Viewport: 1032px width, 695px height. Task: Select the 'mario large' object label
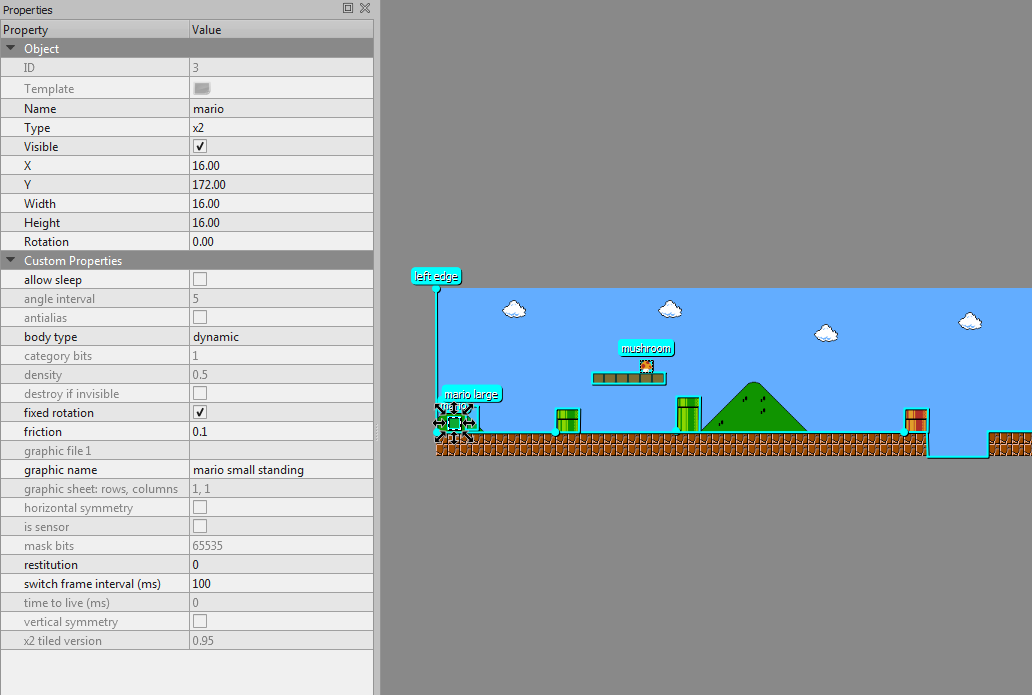[x=471, y=395]
